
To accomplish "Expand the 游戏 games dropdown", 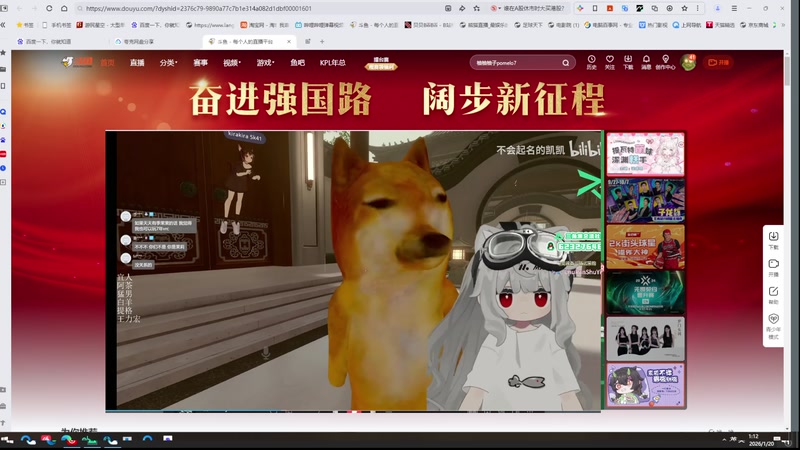I will (265, 63).
